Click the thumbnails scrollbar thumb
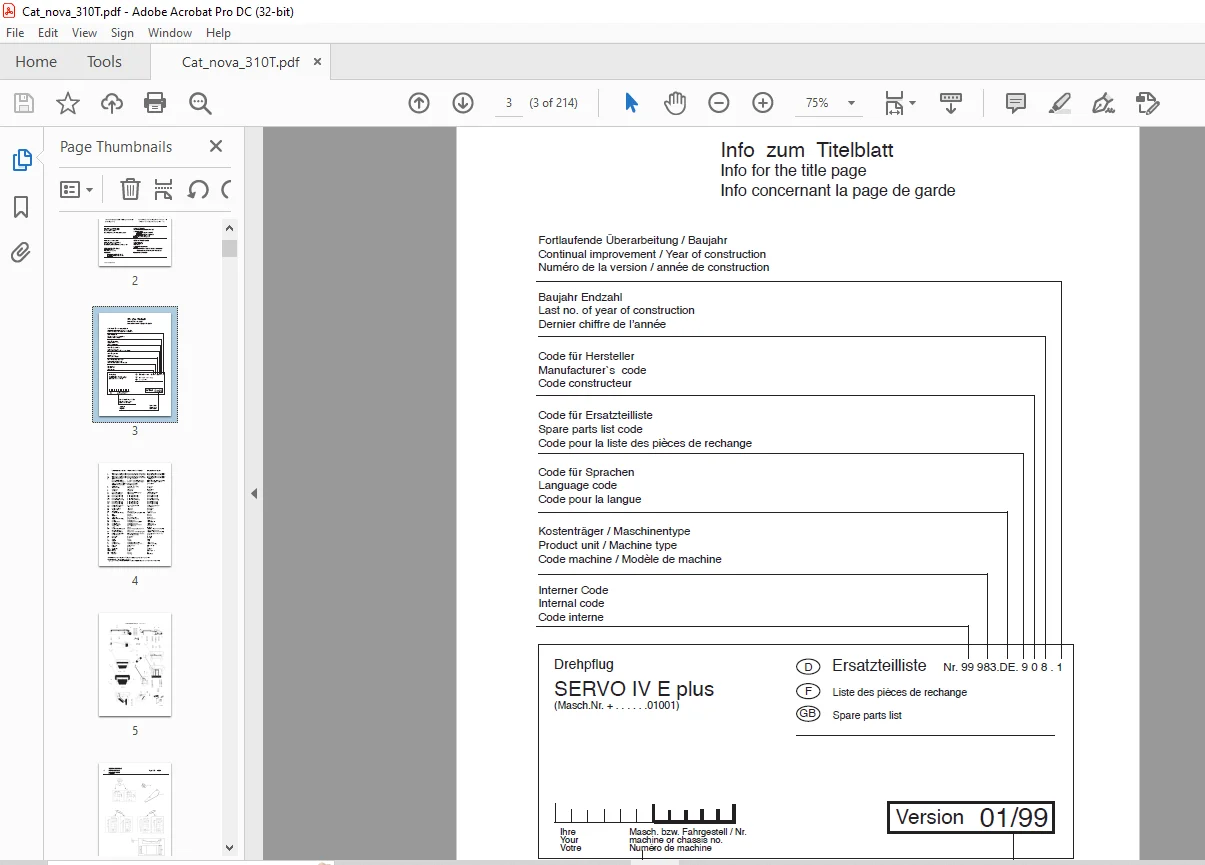 (x=230, y=248)
